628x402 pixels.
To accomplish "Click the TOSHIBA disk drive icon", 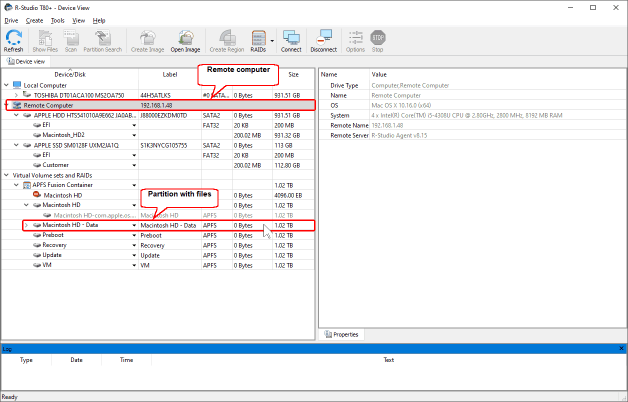I will pyautogui.click(x=27, y=95).
